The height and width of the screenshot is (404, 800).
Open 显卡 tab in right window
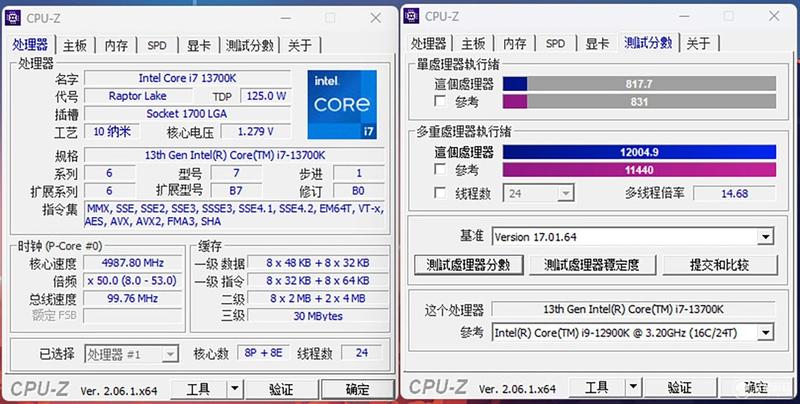point(597,43)
